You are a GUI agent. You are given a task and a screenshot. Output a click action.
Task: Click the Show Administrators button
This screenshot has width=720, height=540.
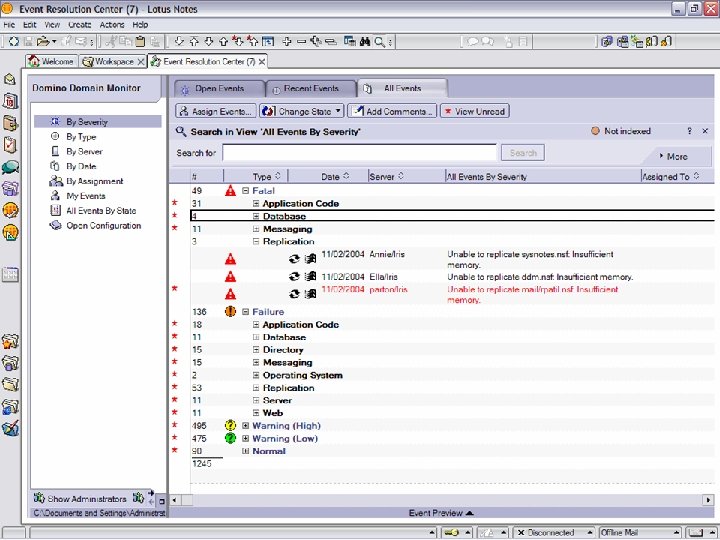click(89, 498)
